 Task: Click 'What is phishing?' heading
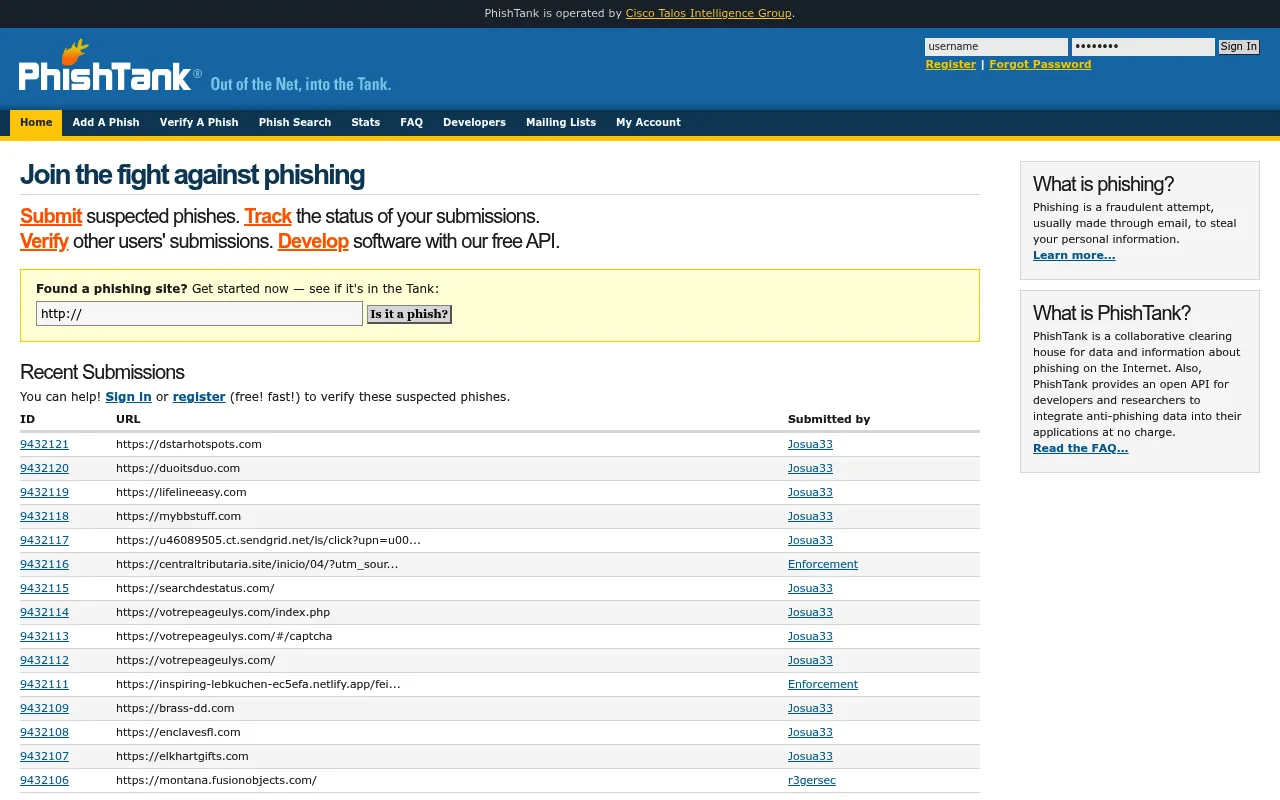click(x=1104, y=184)
